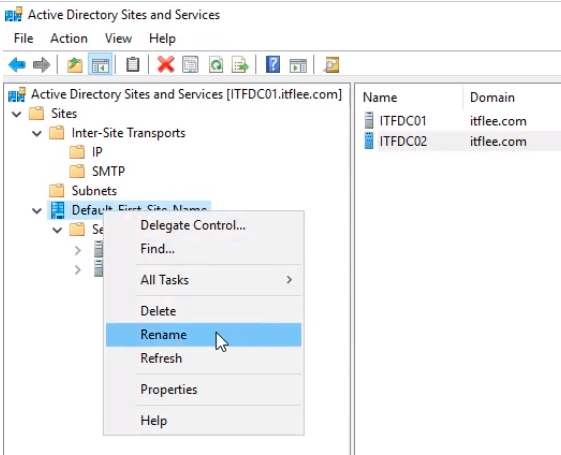The image size is (561, 455).
Task: Open the All Tasks submenu arrow
Action: click(289, 280)
